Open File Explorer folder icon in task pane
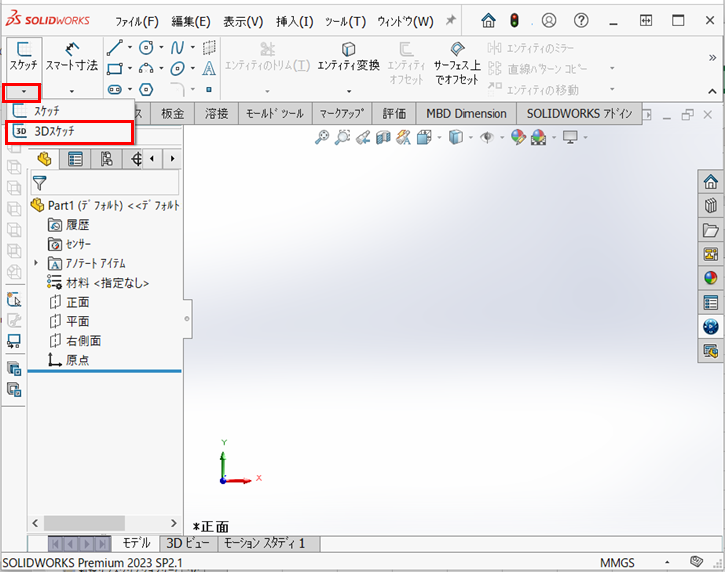Image resolution: width=725 pixels, height=572 pixels. point(711,230)
